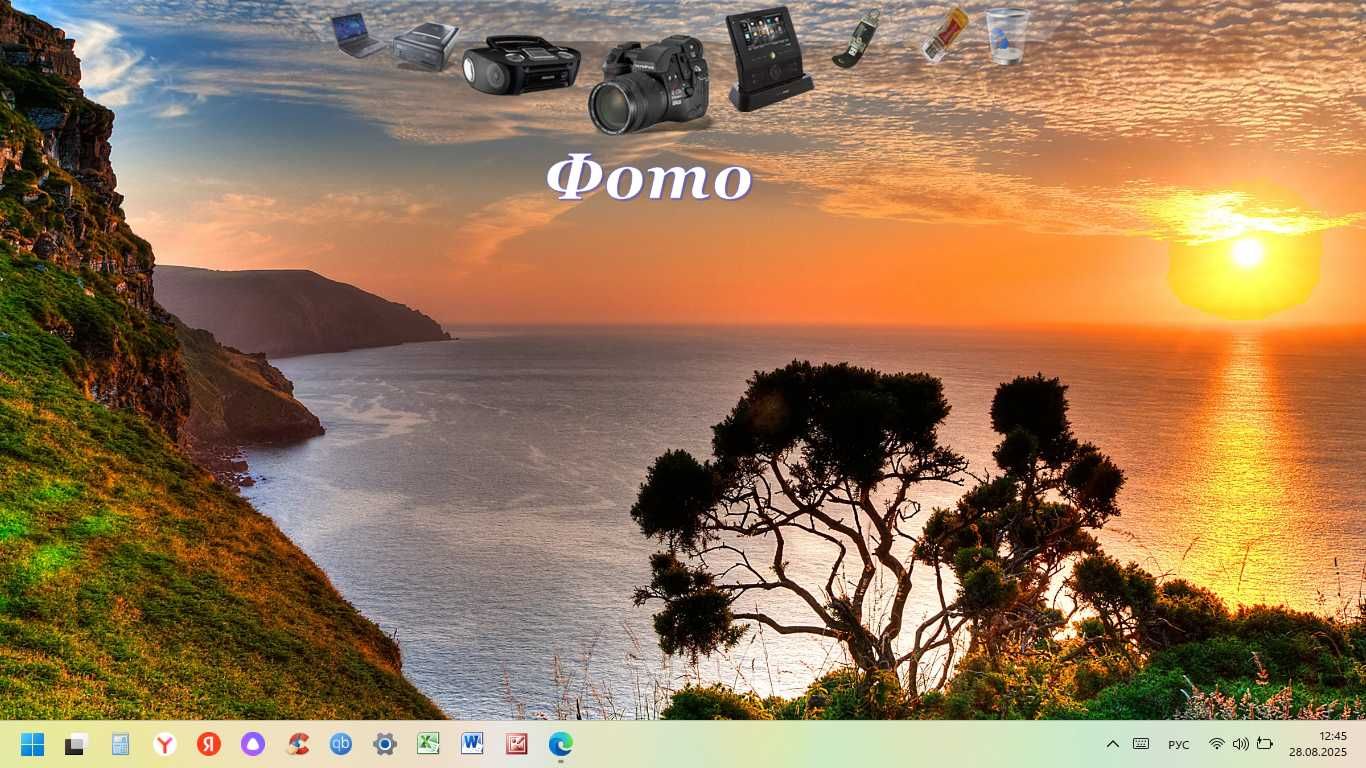
Task: Open the touch keyboard tray icon
Action: 1141,744
